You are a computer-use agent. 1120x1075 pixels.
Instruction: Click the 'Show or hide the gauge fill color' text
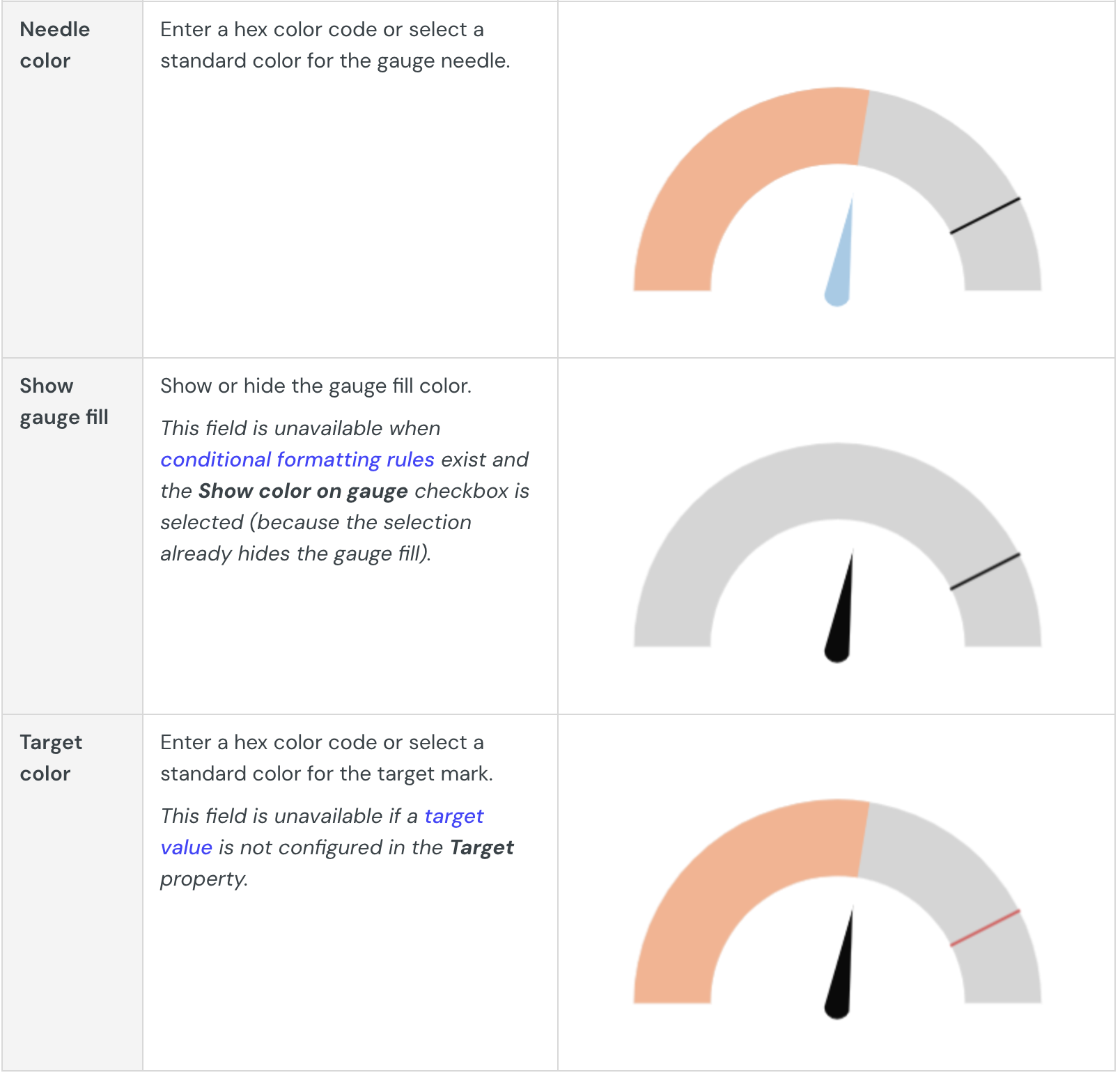[316, 386]
